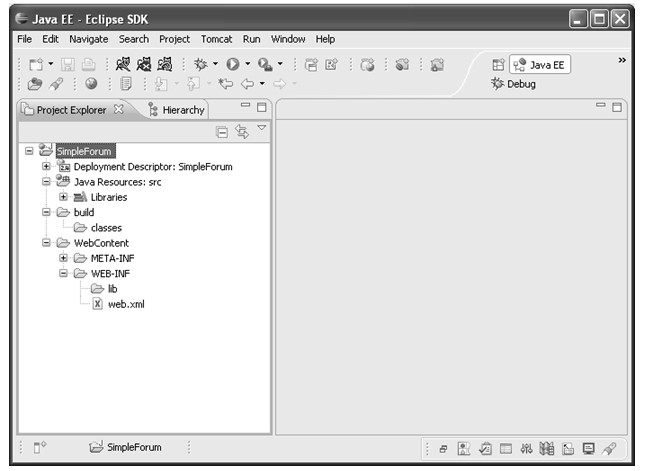The height and width of the screenshot is (471, 653).
Task: Collapse the WebContent folder node
Action: (x=46, y=242)
